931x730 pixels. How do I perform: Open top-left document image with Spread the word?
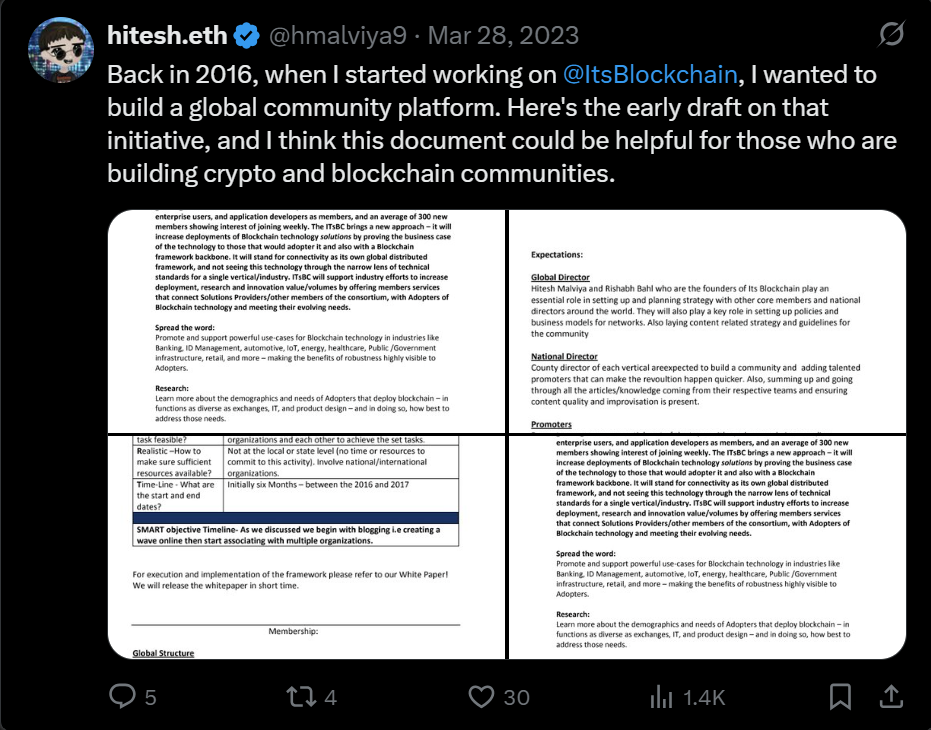(306, 321)
